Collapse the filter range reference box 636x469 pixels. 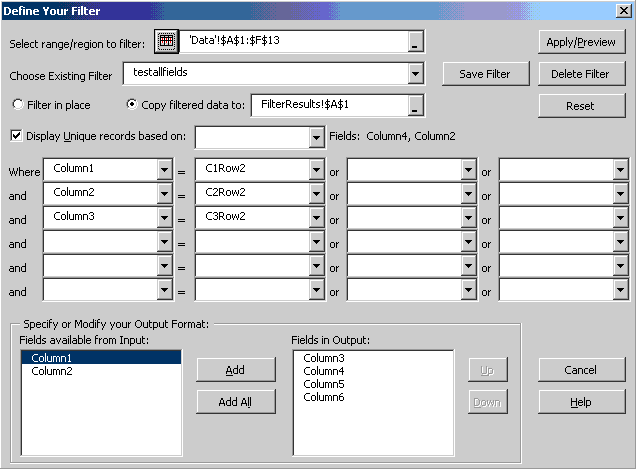tap(415, 42)
